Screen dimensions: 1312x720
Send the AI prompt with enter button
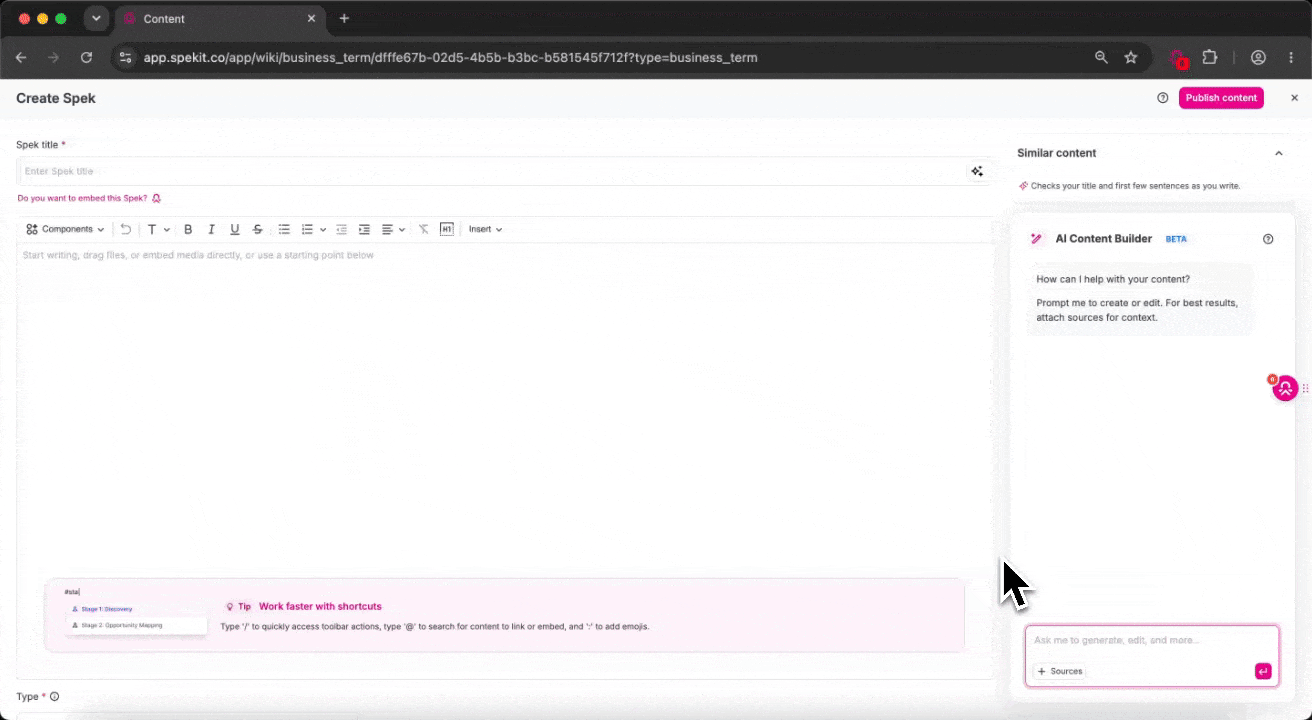coord(1263,671)
